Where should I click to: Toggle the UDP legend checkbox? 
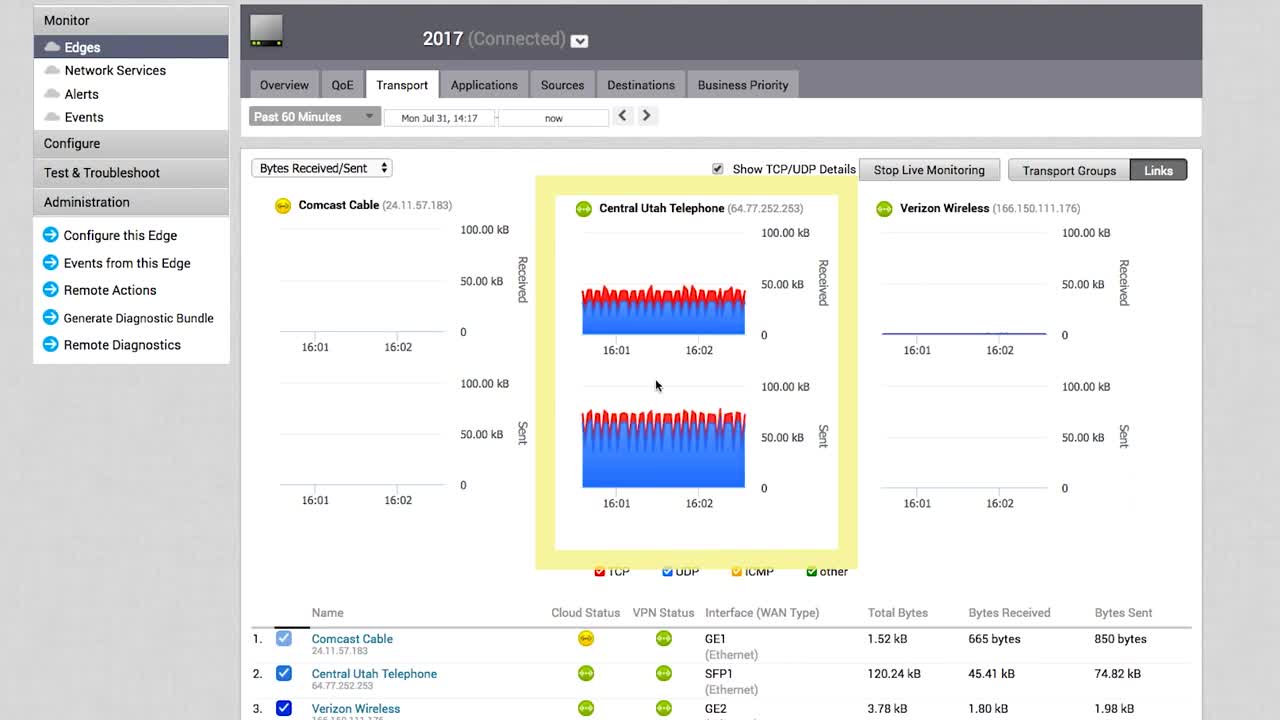667,571
